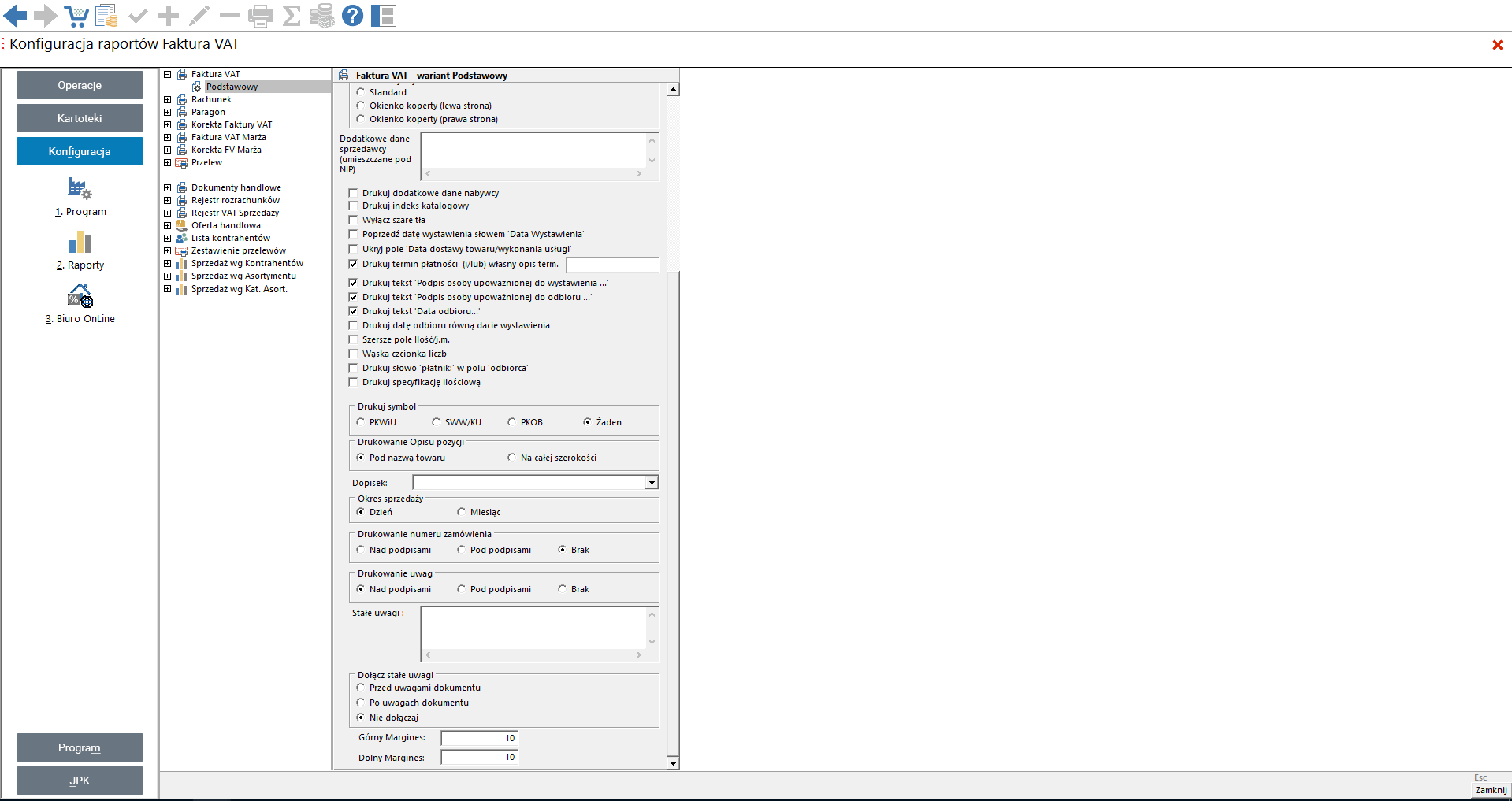
Task: Click the Górny Margines input field
Action: [478, 739]
